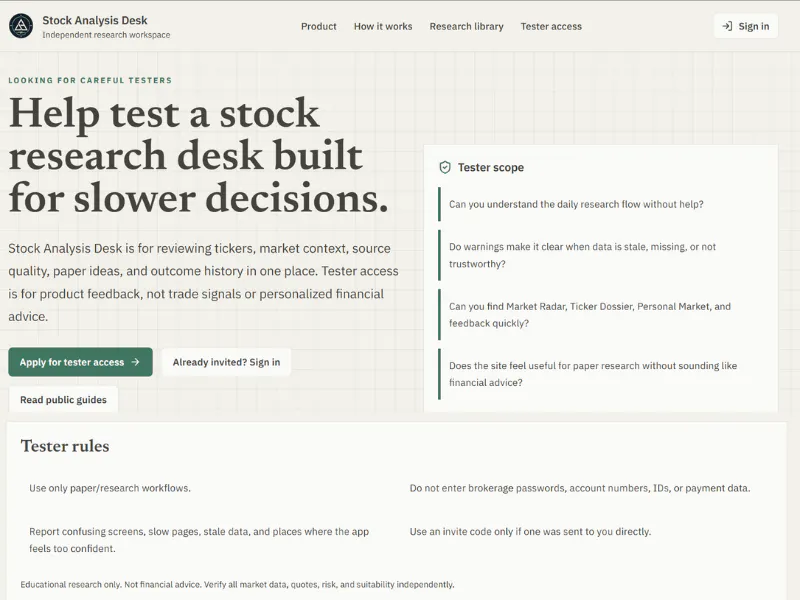The image size is (800, 600).
Task: Click the Sign in button in header
Action: tap(745, 26)
